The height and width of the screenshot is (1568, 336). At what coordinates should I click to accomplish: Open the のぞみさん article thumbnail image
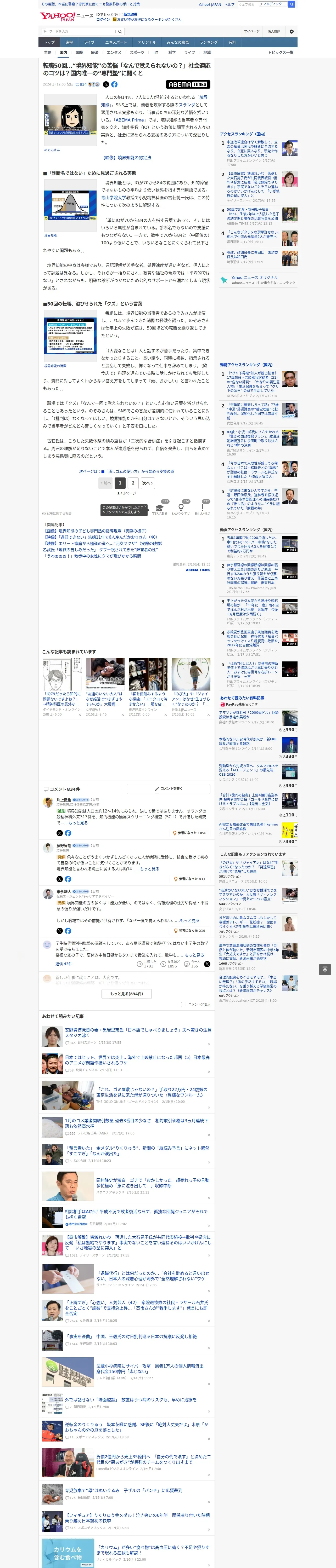point(70,120)
